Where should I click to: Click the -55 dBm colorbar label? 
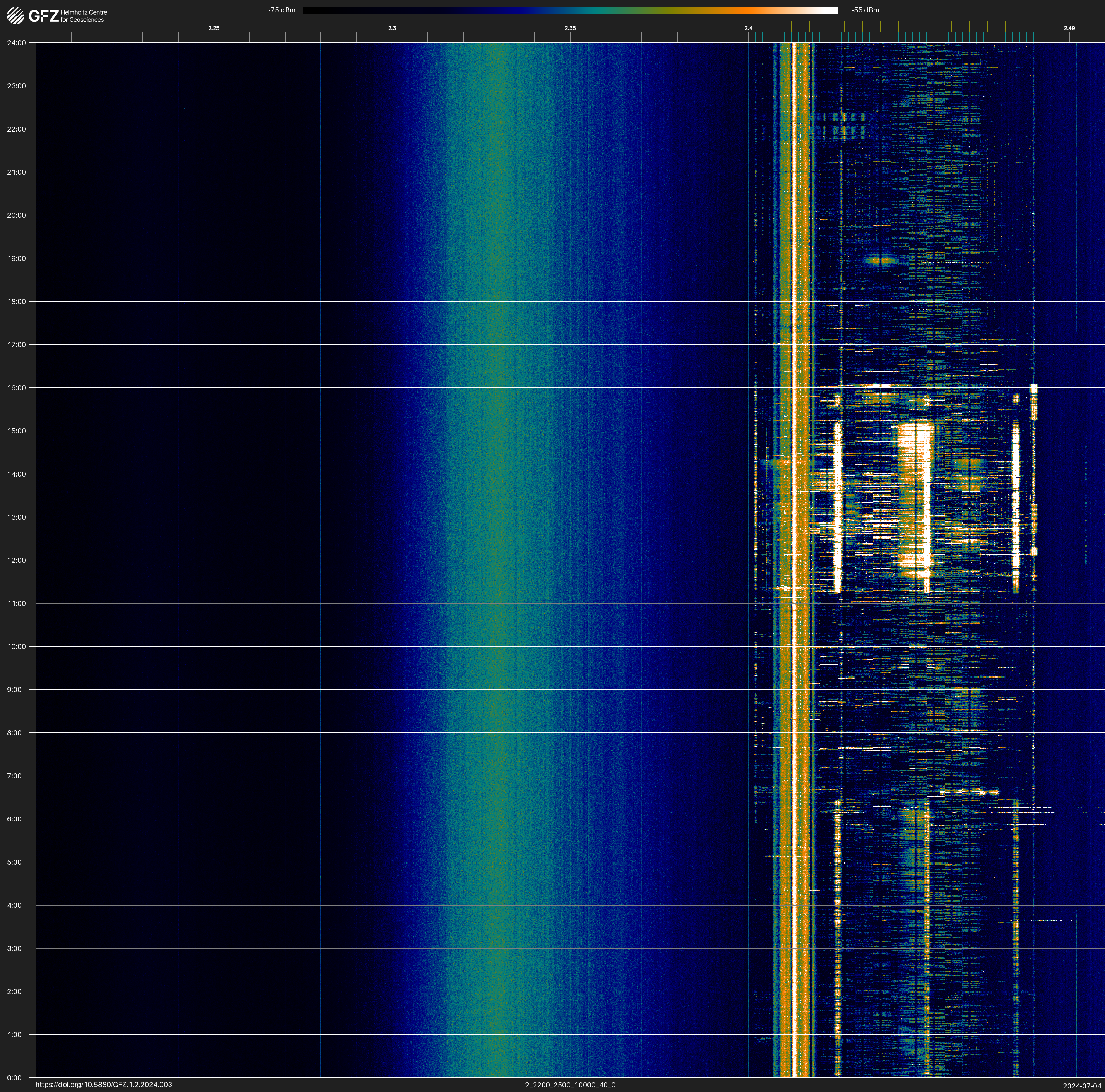[865, 10]
